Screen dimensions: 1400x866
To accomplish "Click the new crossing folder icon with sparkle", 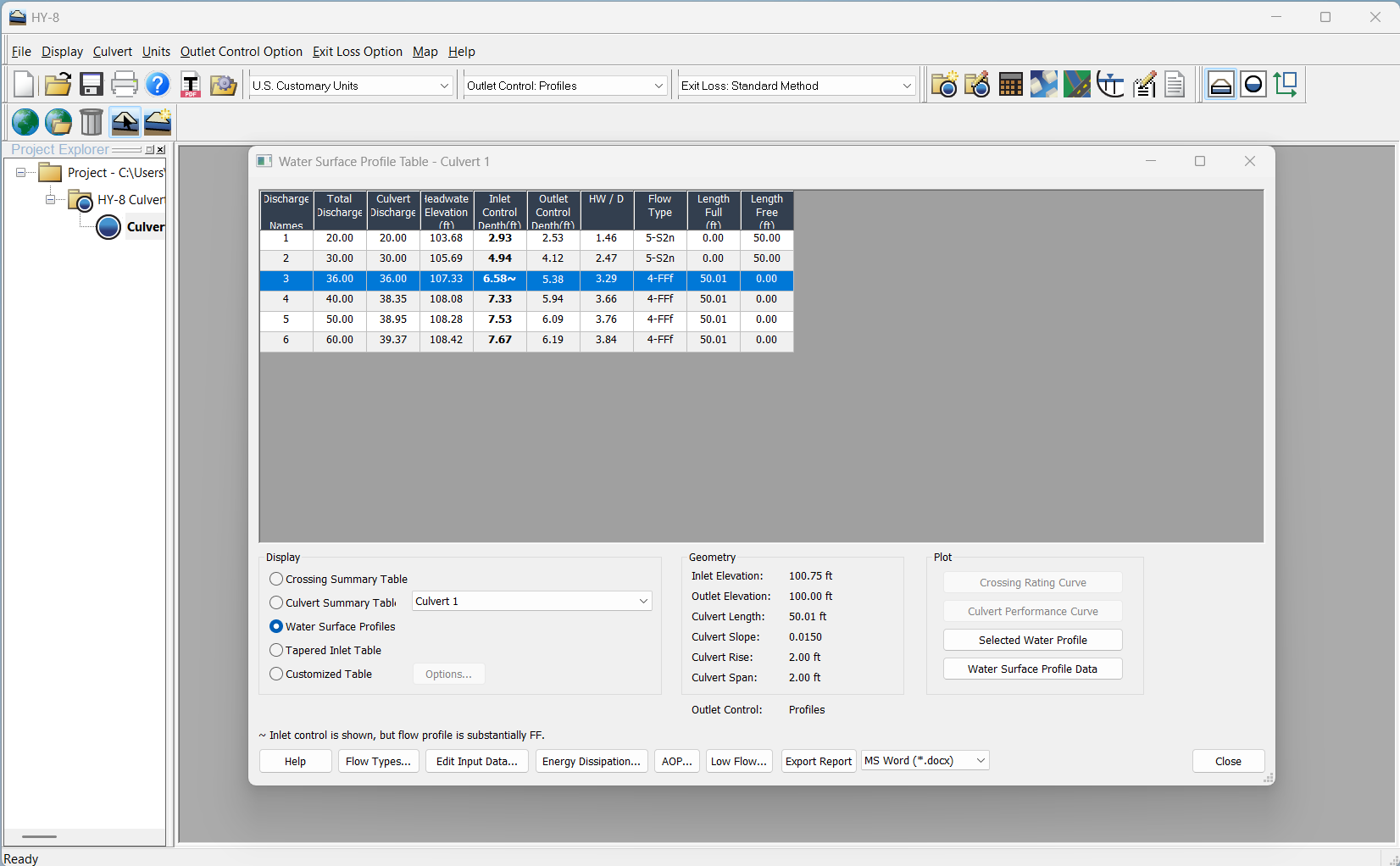I will (x=944, y=85).
